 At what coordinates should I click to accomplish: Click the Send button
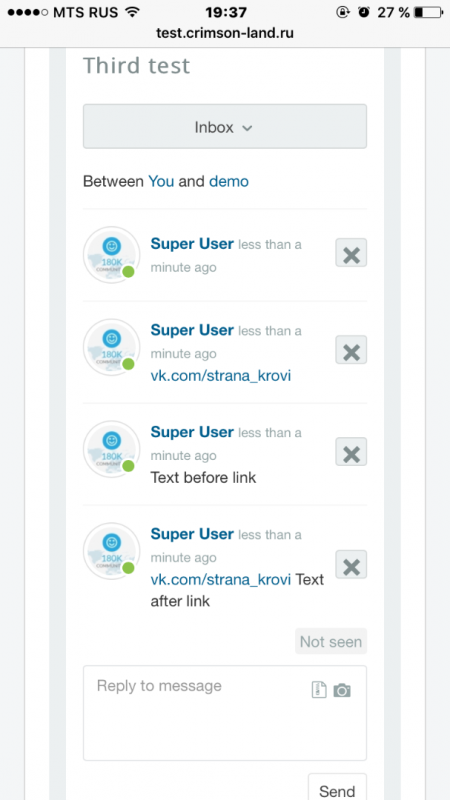click(337, 787)
